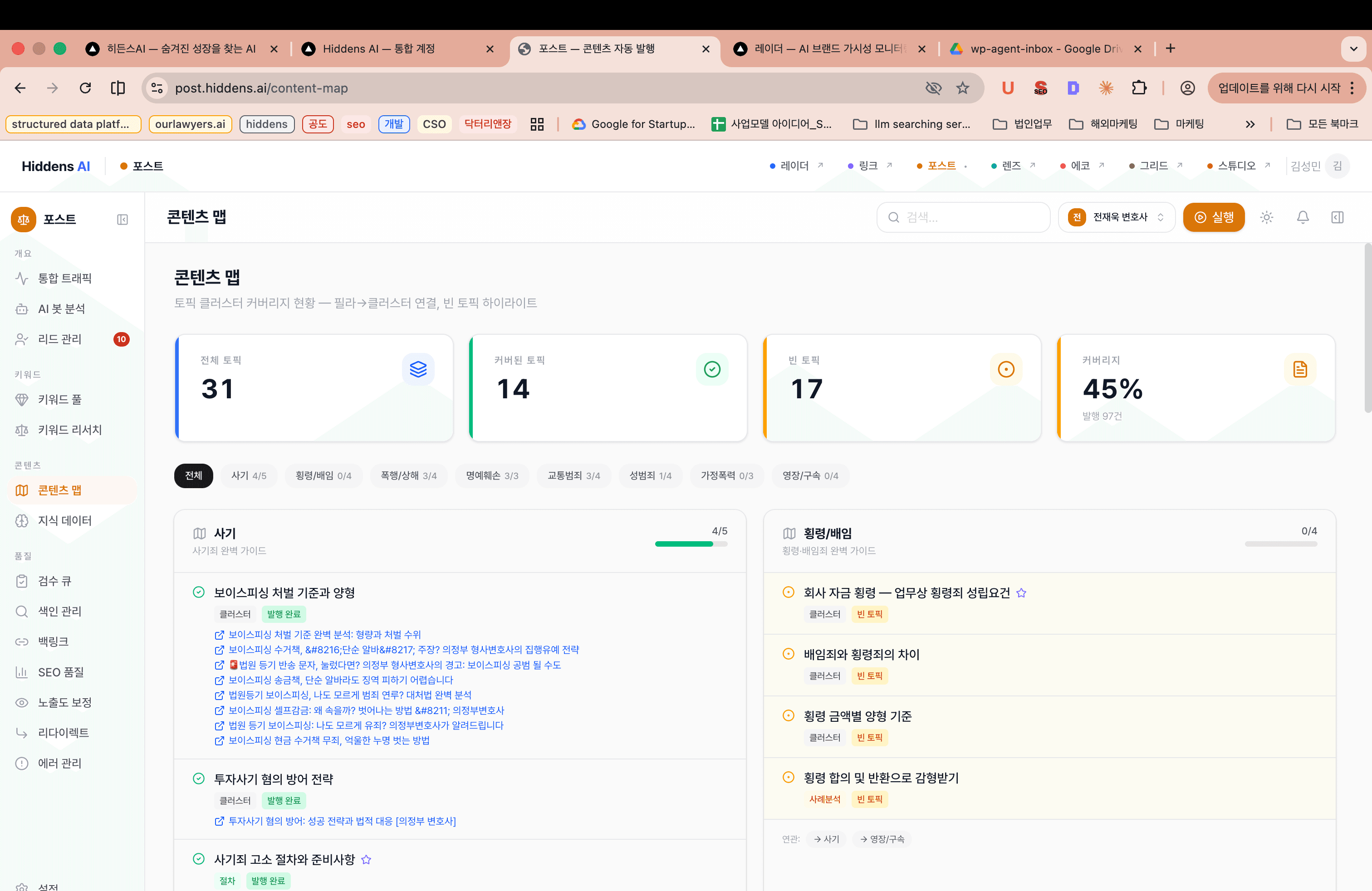1372x891 pixels.
Task: Open 백링크 sidebar item
Action: tap(72, 641)
